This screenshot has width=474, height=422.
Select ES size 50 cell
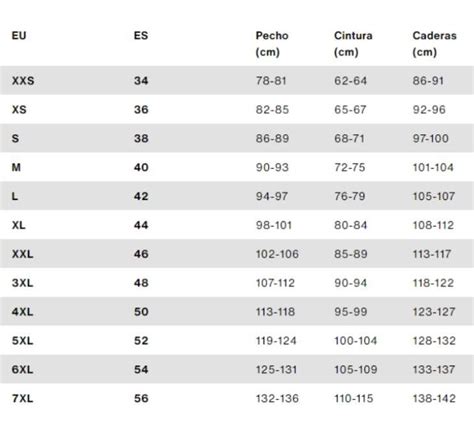pos(141,312)
